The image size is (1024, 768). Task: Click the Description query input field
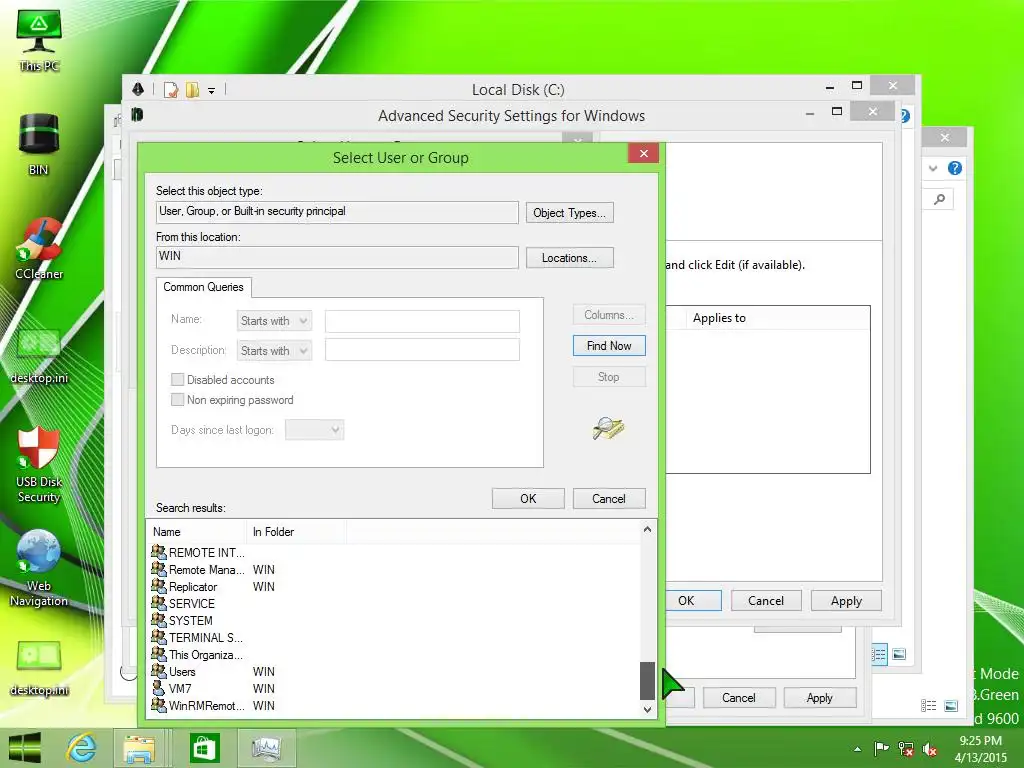click(x=422, y=350)
